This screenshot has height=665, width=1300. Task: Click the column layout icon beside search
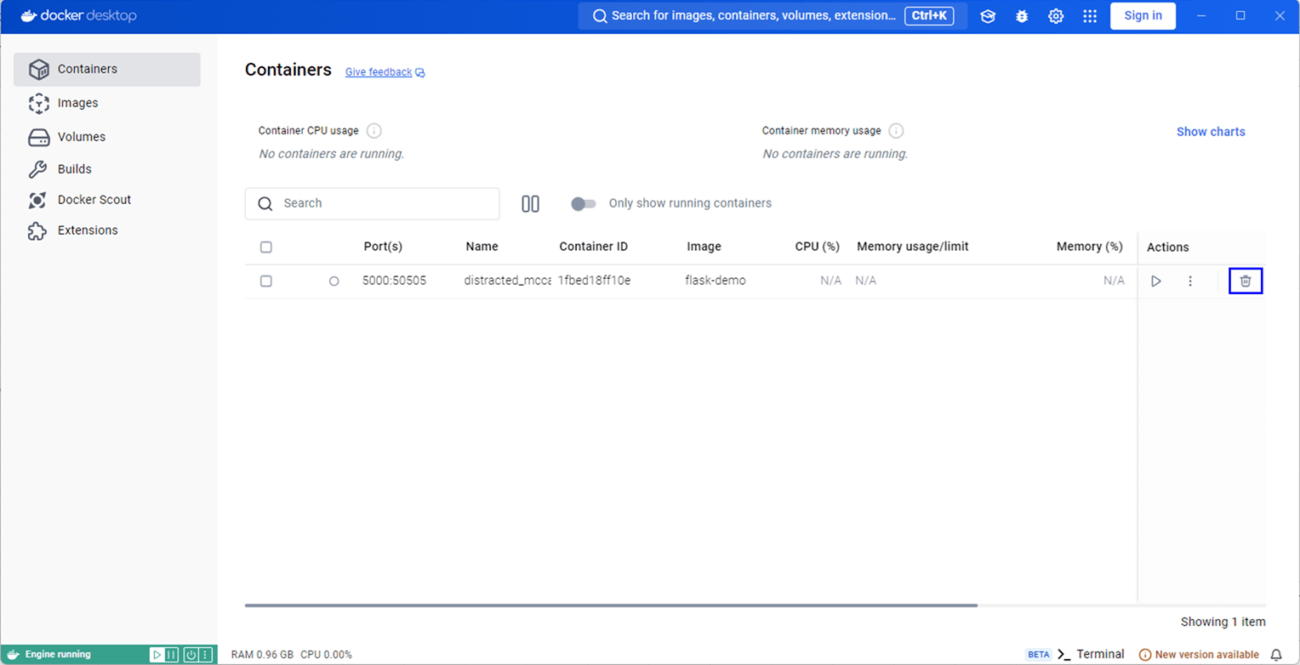point(530,203)
